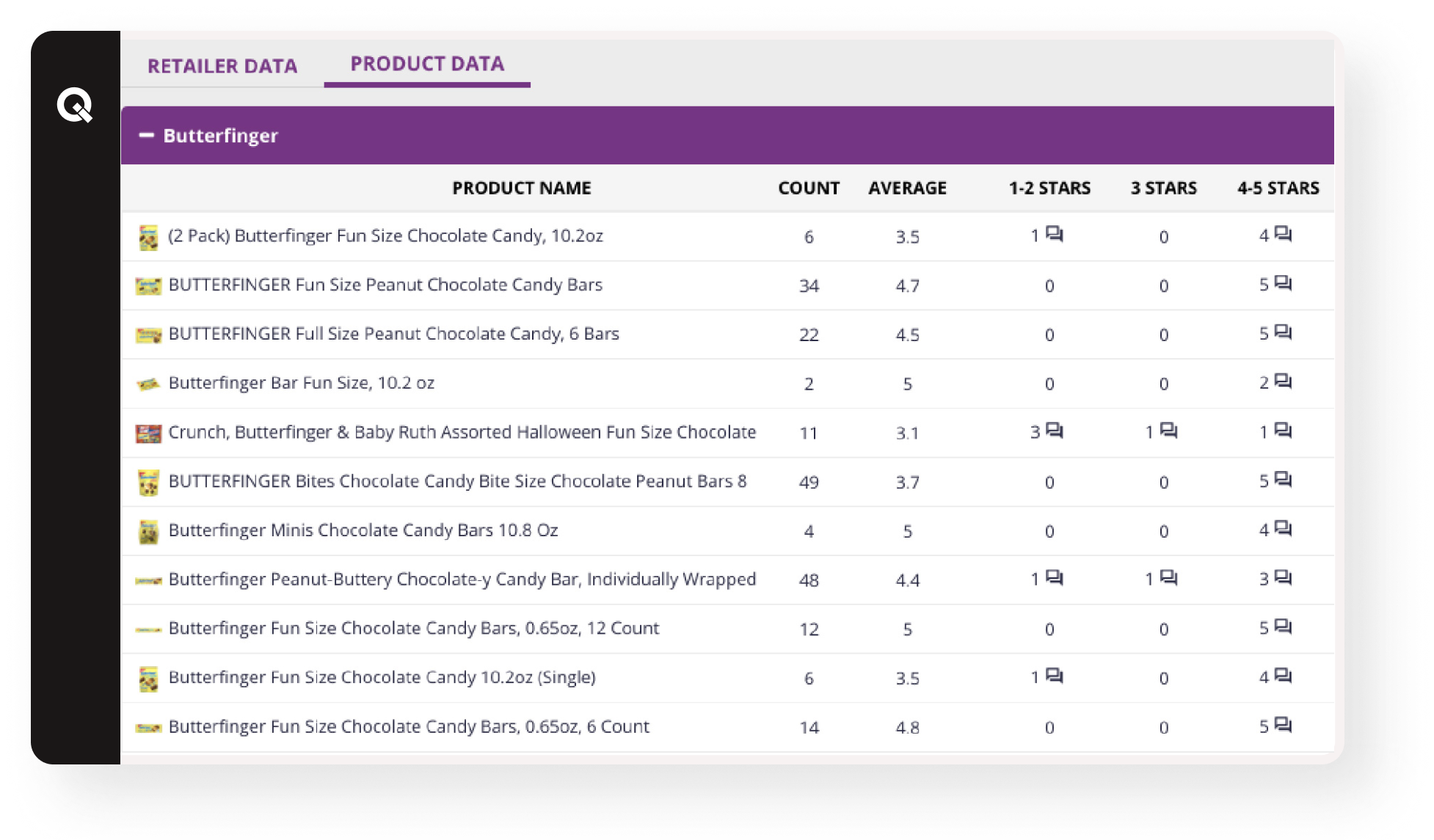Open 1-2 star comments for (2 Pack) Butterfinger
This screenshot has height=840, width=1434.
pos(1055,234)
